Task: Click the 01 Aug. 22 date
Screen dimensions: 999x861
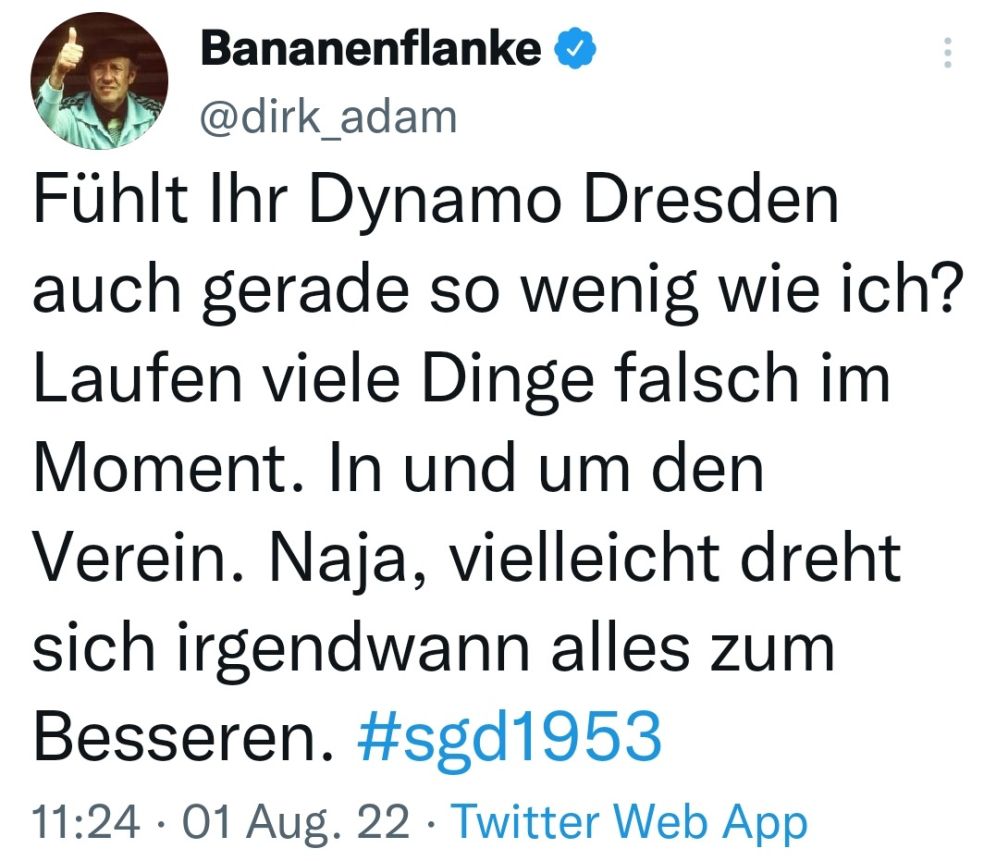Action: 296,822
